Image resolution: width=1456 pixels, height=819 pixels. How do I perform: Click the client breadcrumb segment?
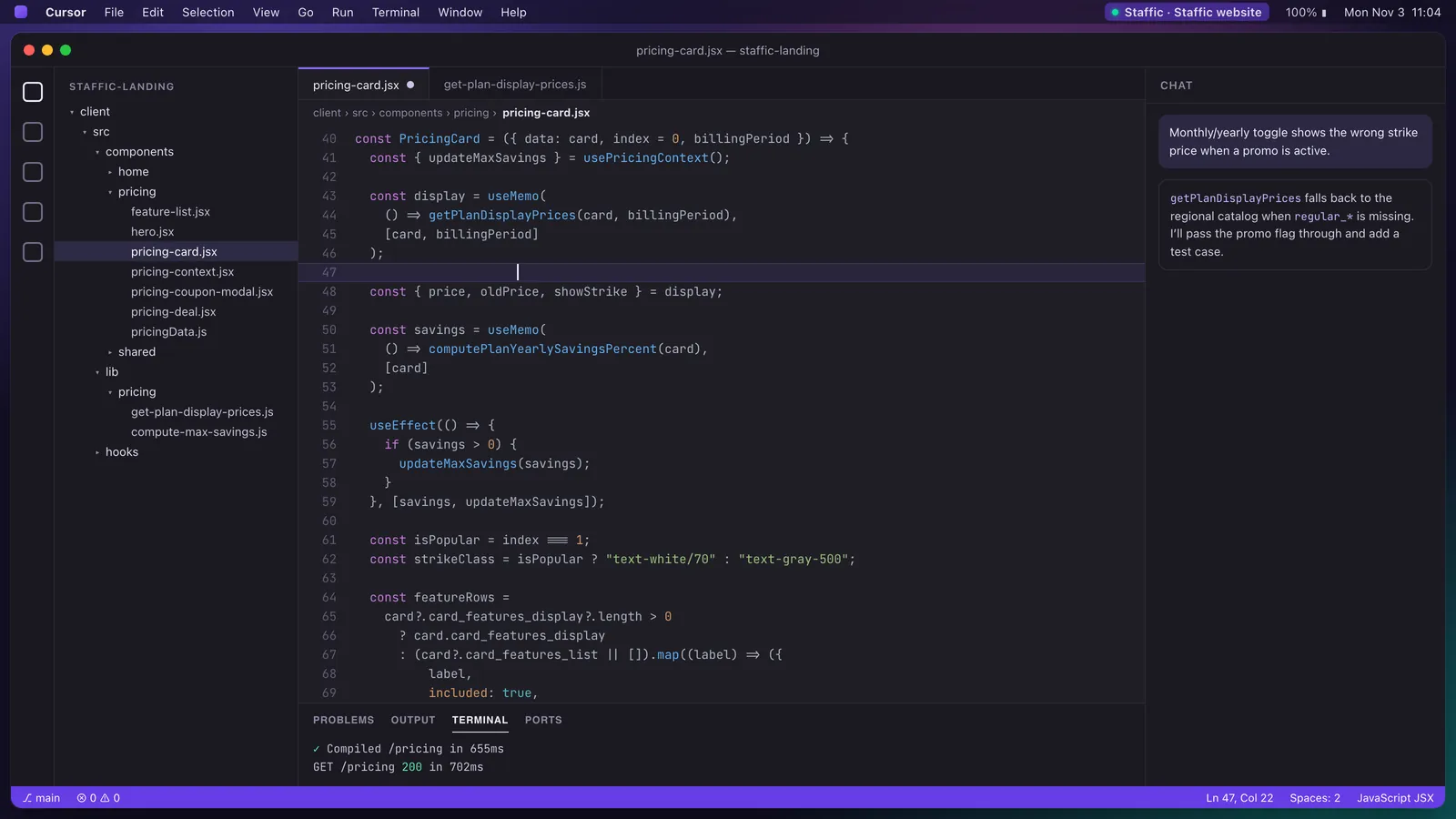327,113
